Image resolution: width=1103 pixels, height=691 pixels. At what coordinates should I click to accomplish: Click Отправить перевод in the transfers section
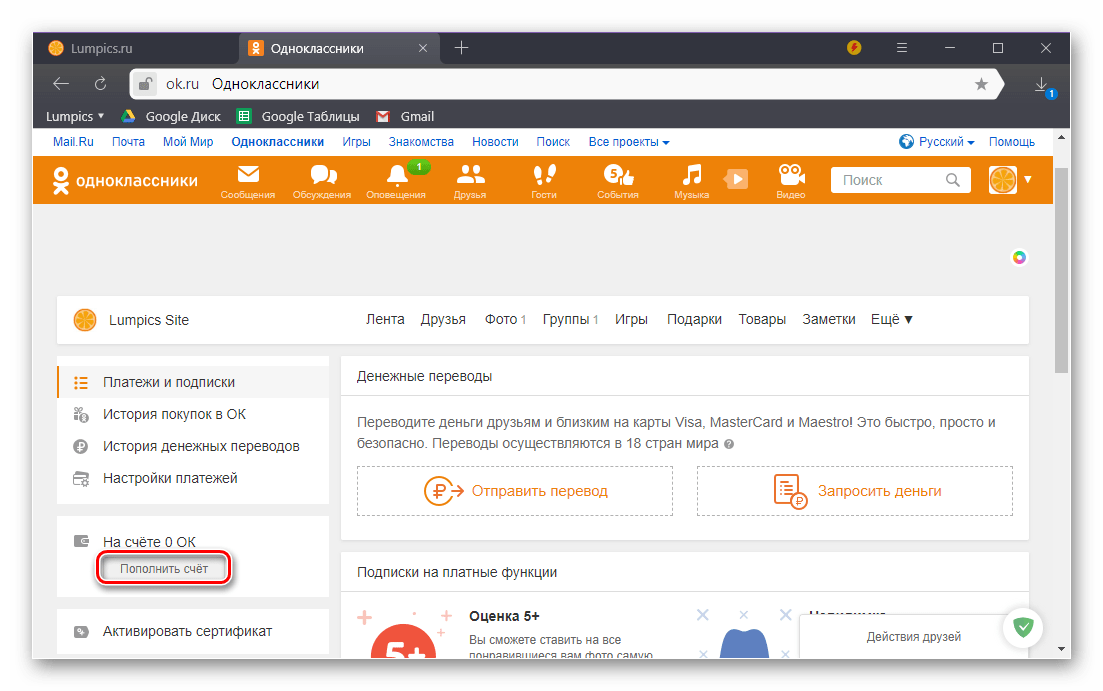pyautogui.click(x=514, y=490)
